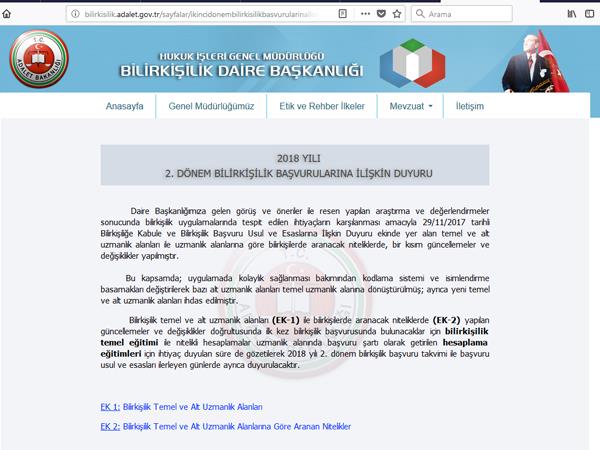Click the Firefox home icon
The height and width of the screenshot is (450, 600).
(x=7, y=14)
